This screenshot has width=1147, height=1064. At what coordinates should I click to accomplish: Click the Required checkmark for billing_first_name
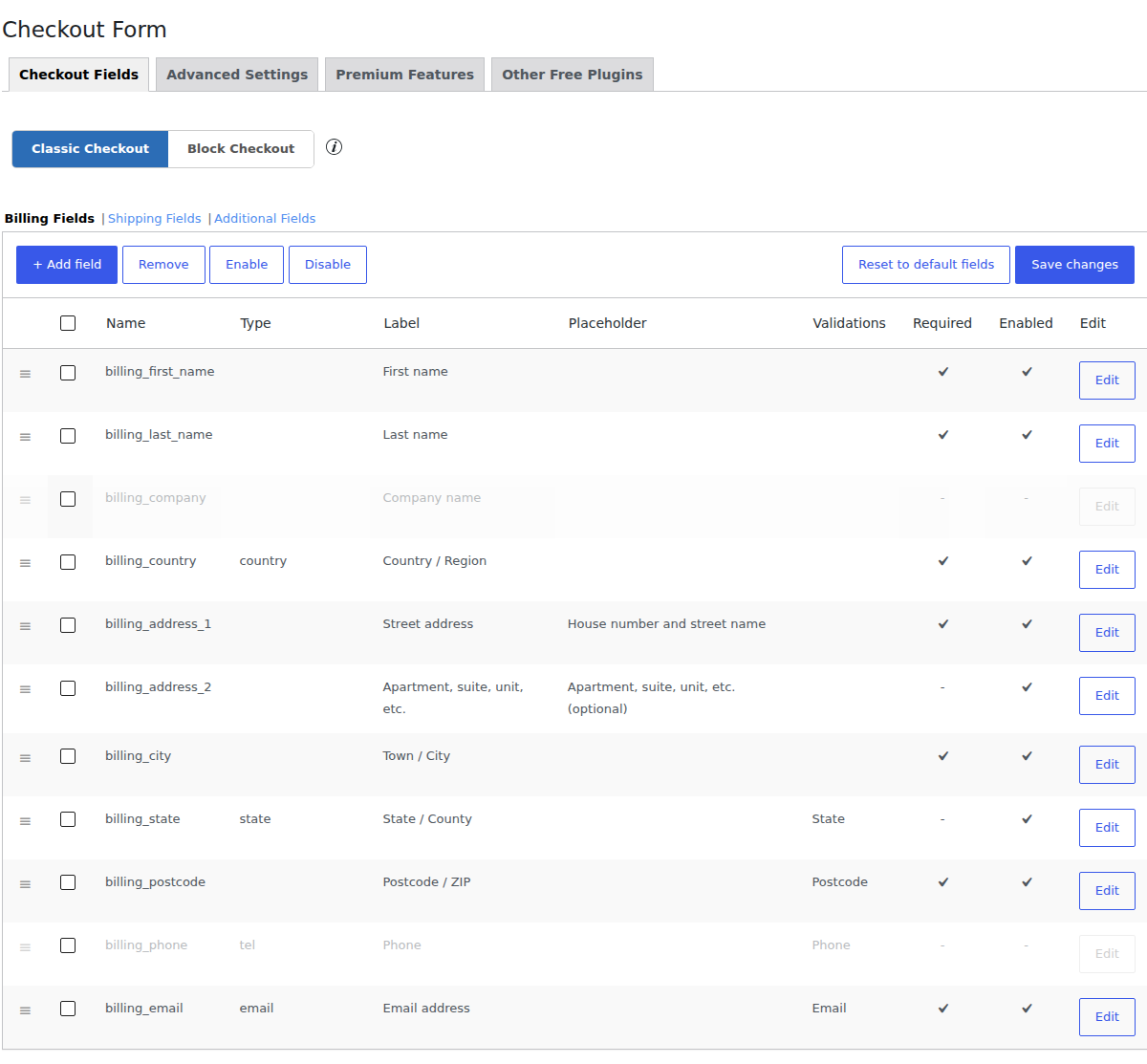943,372
